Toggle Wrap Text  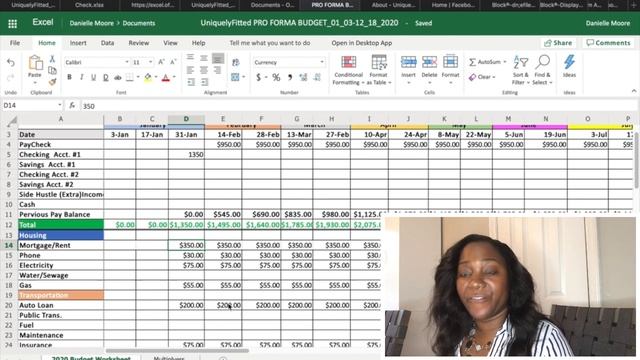coord(236,62)
